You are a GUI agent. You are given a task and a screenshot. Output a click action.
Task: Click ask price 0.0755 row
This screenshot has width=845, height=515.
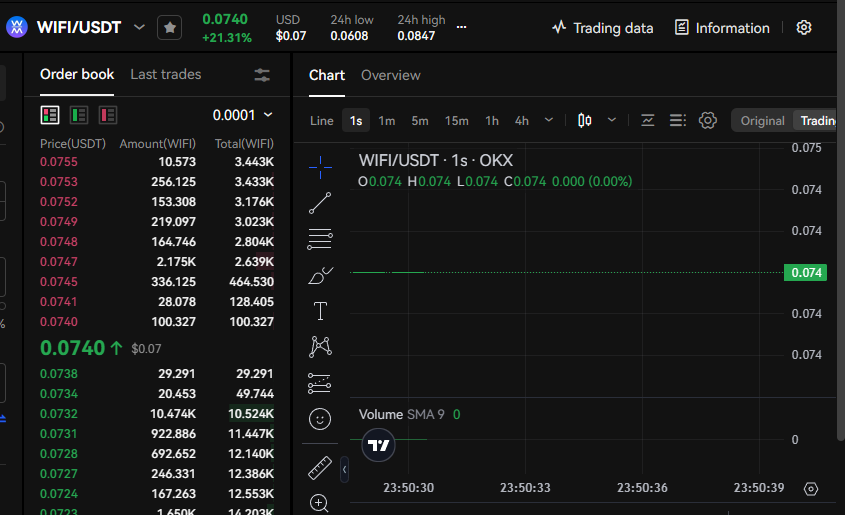(157, 162)
